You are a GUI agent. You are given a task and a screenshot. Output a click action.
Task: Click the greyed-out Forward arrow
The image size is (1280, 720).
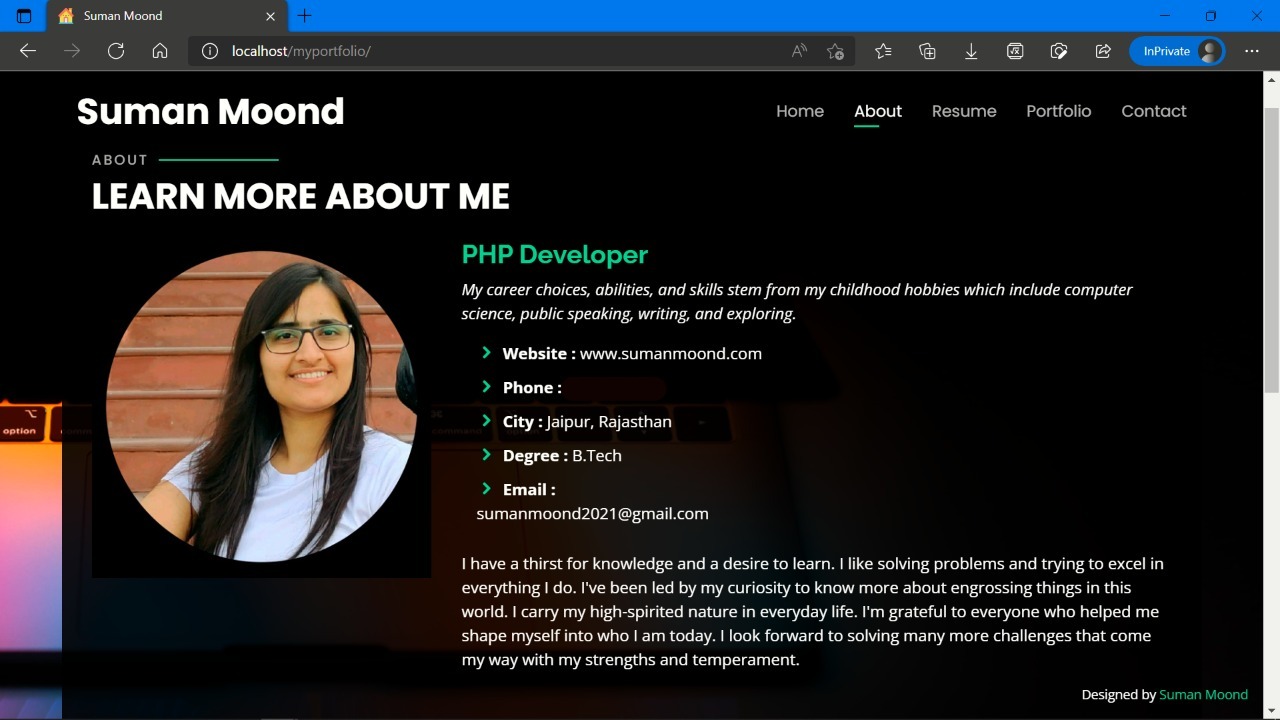[x=72, y=51]
